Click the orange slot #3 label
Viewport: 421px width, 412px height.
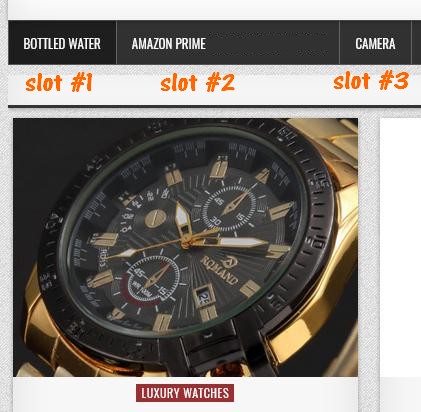371,81
